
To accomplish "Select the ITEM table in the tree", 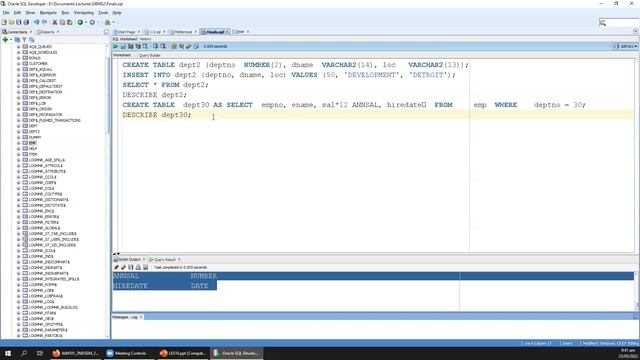I will click(33, 155).
